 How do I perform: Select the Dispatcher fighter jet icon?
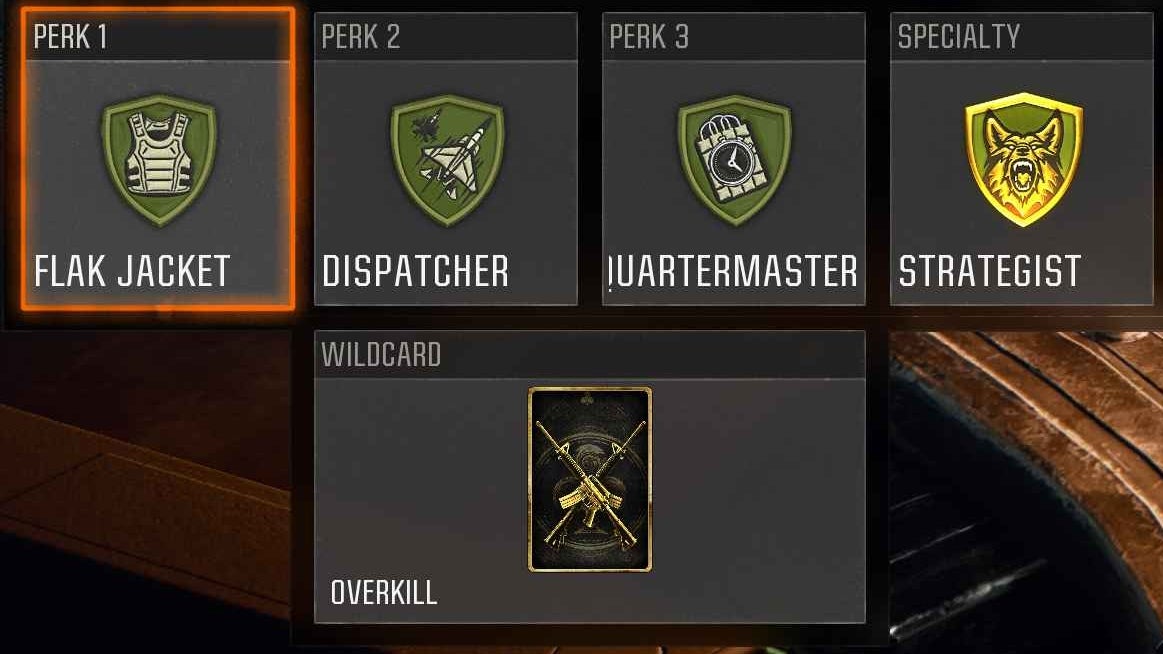click(x=447, y=159)
